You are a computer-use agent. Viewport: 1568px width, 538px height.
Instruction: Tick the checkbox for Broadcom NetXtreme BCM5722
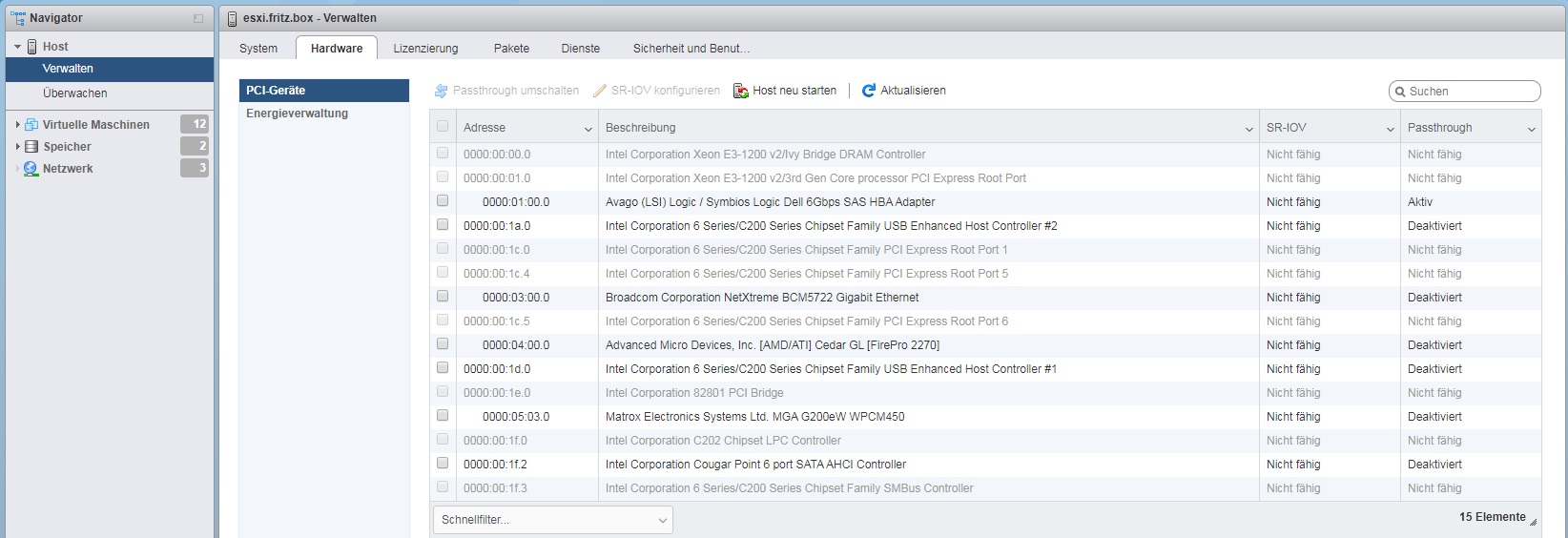click(x=443, y=297)
